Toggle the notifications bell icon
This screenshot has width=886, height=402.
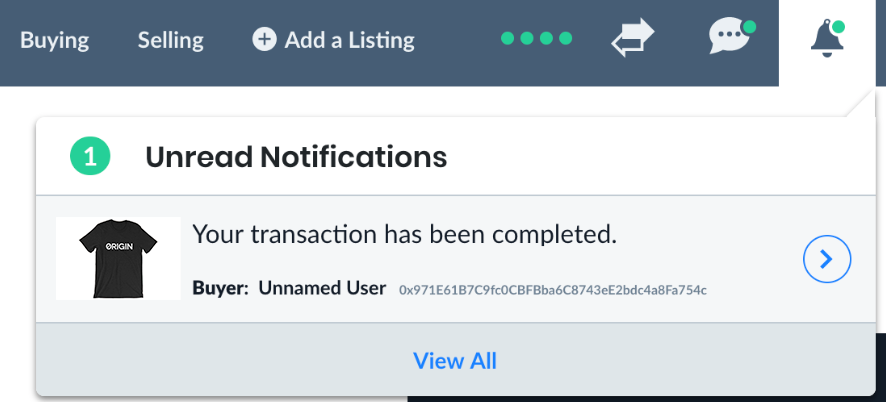[x=827, y=38]
